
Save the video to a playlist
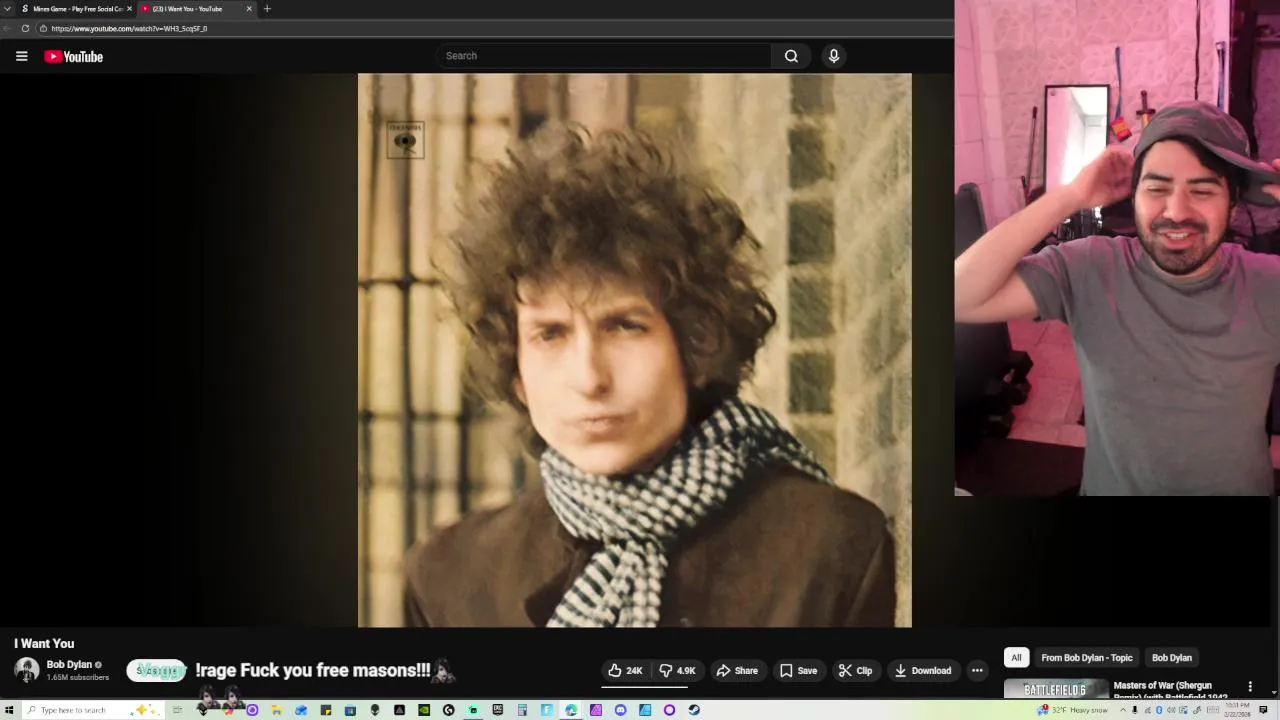point(798,671)
